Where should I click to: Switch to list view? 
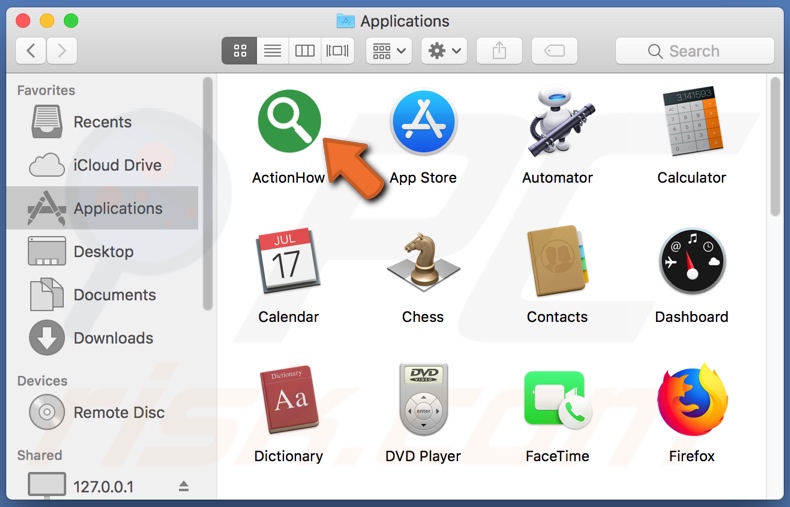(x=273, y=51)
